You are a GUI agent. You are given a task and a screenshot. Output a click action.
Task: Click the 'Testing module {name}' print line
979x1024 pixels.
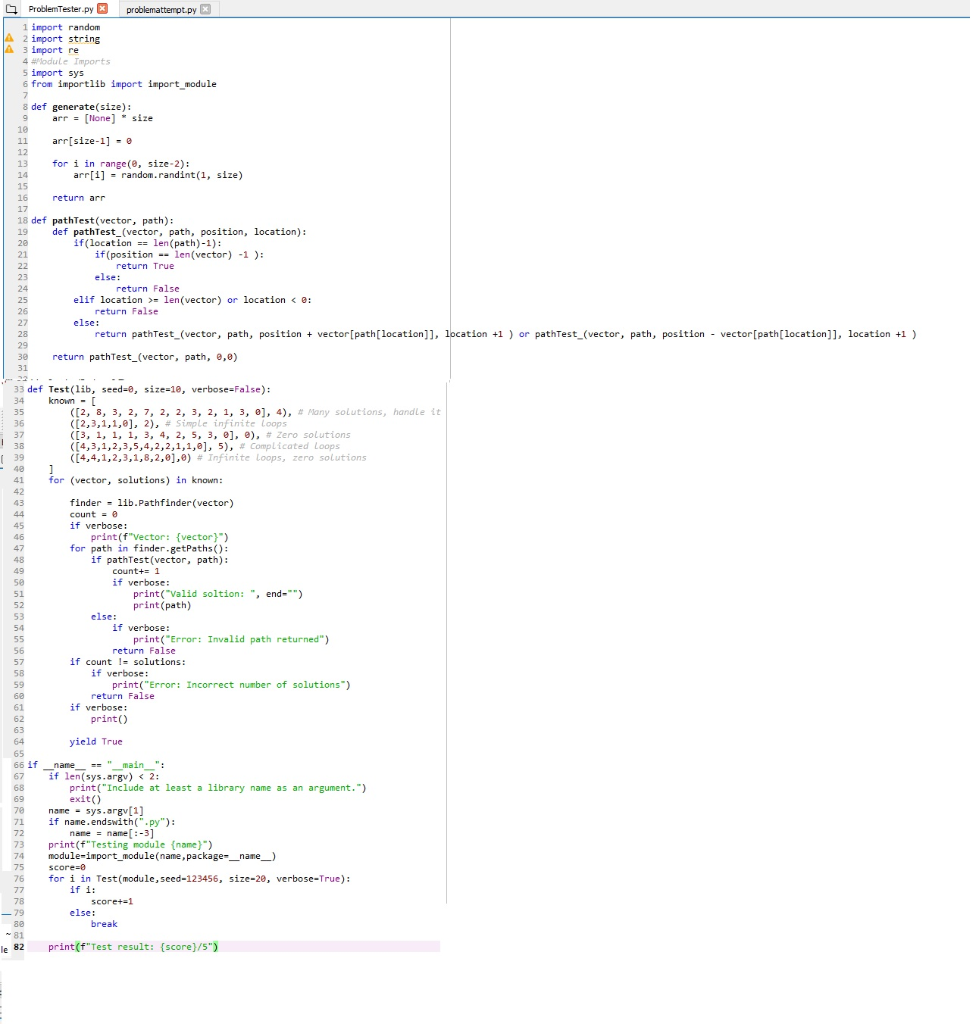(131, 845)
